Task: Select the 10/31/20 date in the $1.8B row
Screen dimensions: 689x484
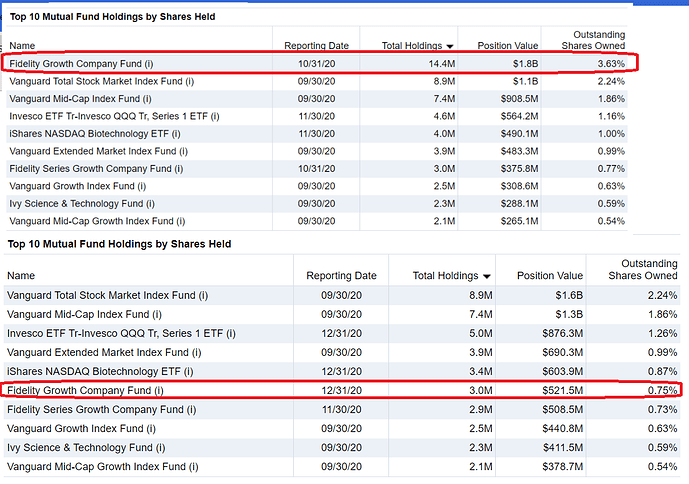Action: [x=316, y=64]
